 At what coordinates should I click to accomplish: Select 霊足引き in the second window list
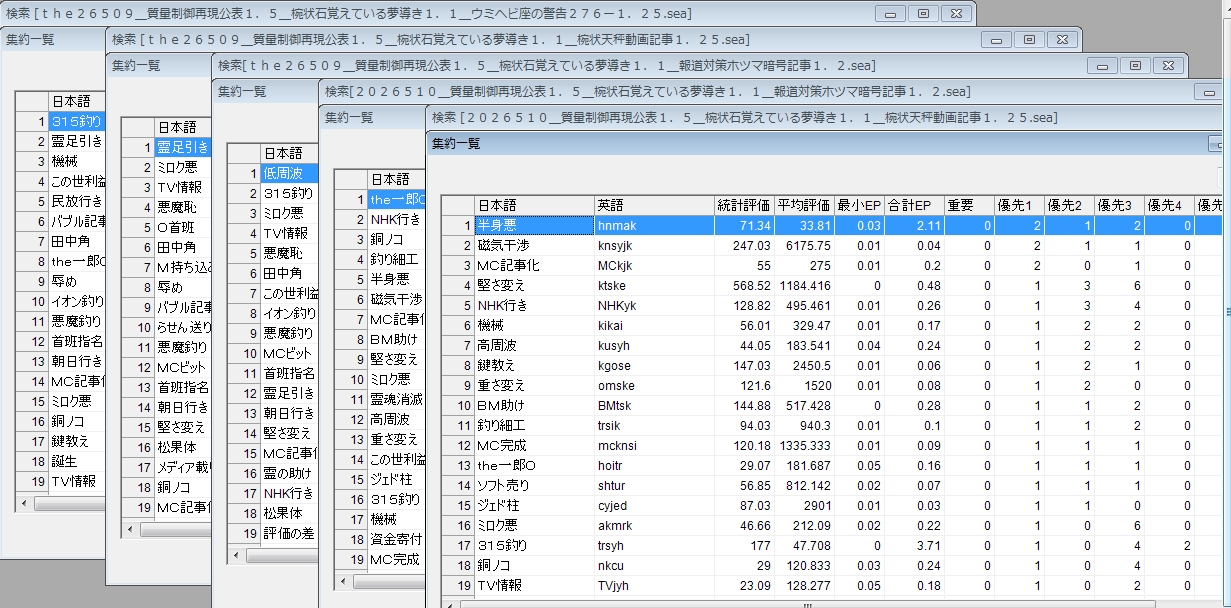coord(182,147)
